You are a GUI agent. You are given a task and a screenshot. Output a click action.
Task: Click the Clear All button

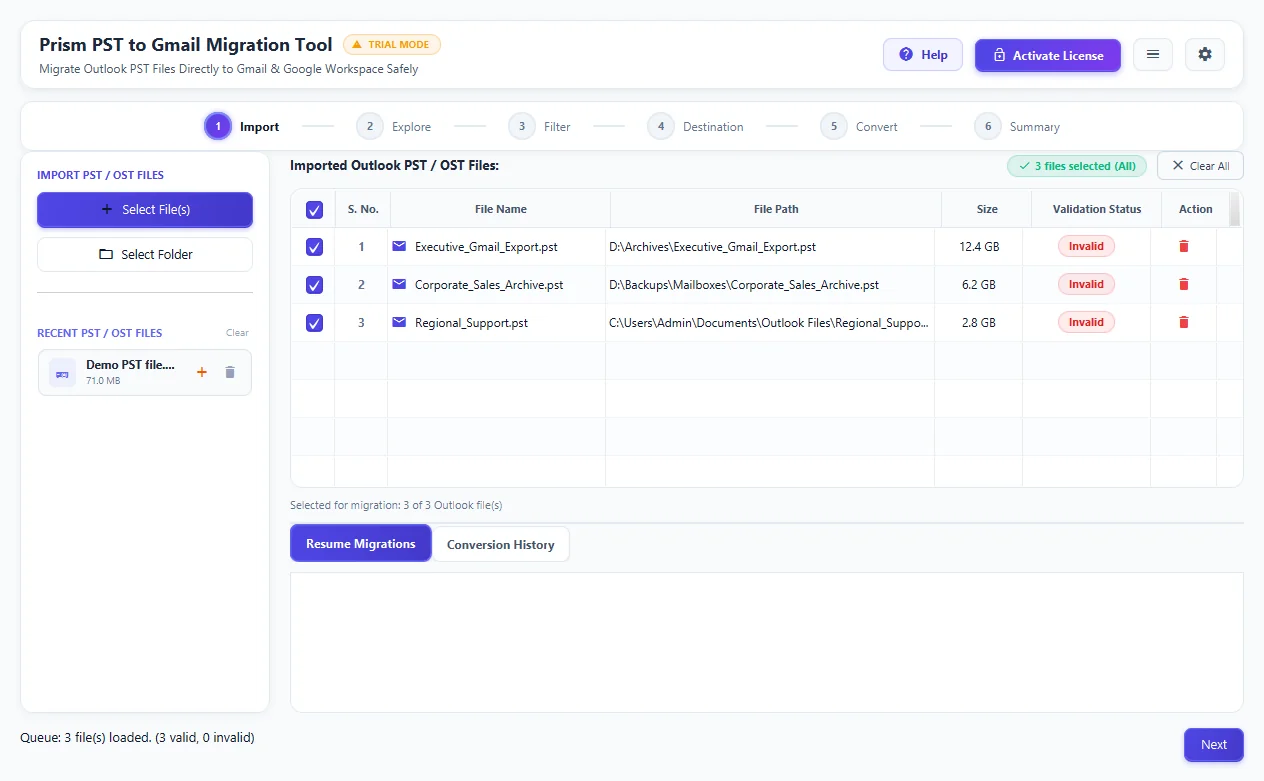point(1200,166)
